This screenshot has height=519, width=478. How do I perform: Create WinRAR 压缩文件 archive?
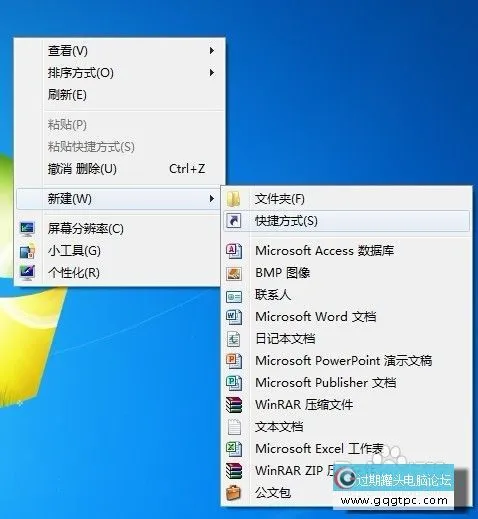point(347,405)
